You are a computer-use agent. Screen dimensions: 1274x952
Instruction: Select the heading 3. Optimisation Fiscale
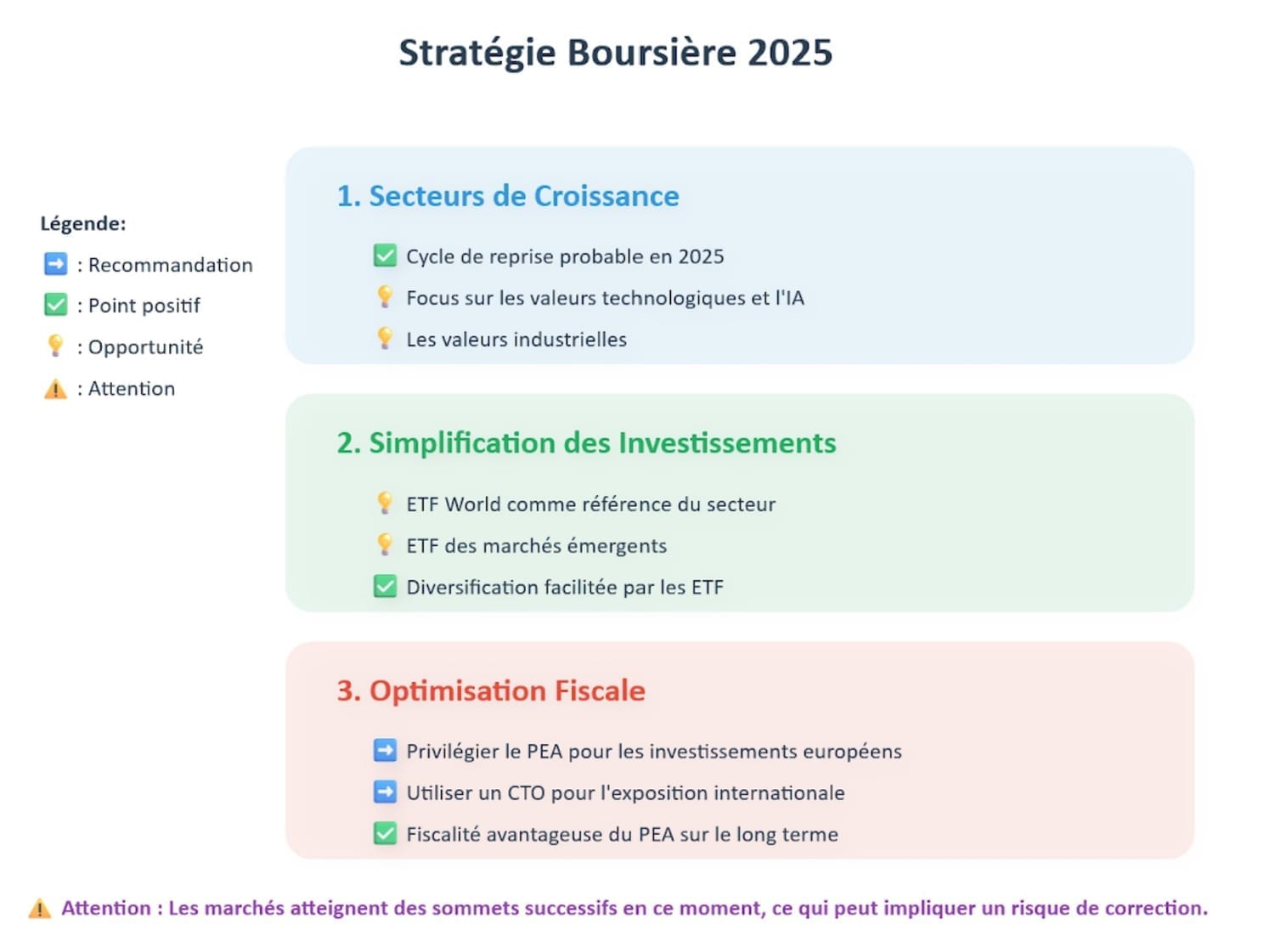click(491, 690)
